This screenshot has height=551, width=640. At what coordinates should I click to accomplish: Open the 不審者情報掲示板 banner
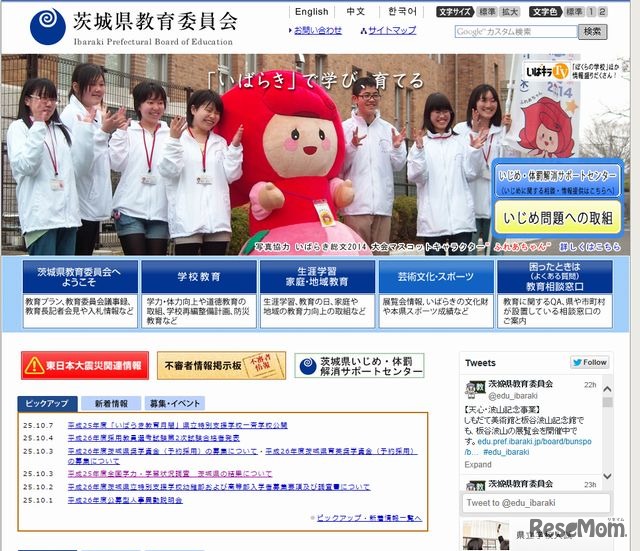(221, 365)
